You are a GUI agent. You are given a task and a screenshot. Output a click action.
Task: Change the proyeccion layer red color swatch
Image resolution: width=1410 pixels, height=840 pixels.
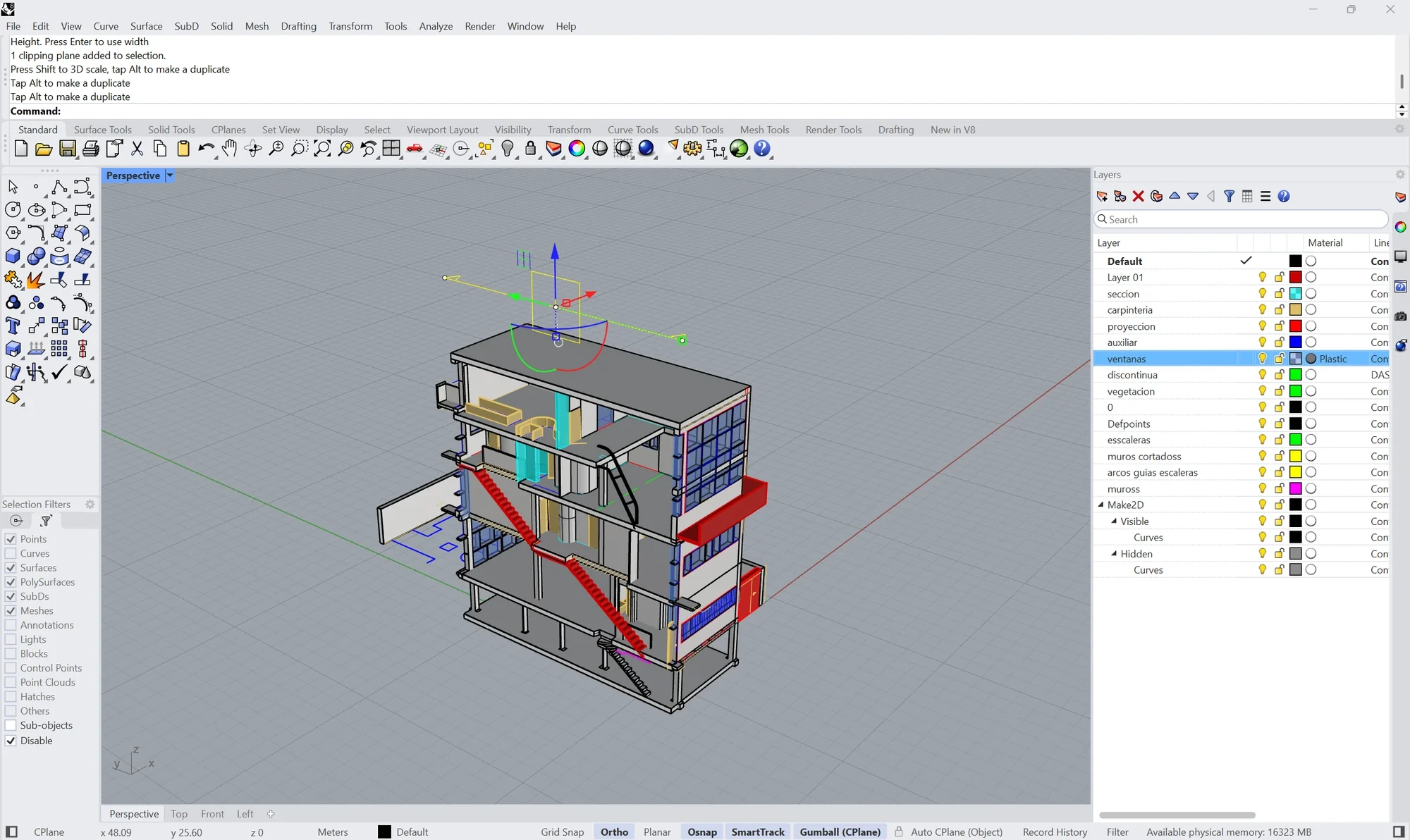1295,326
